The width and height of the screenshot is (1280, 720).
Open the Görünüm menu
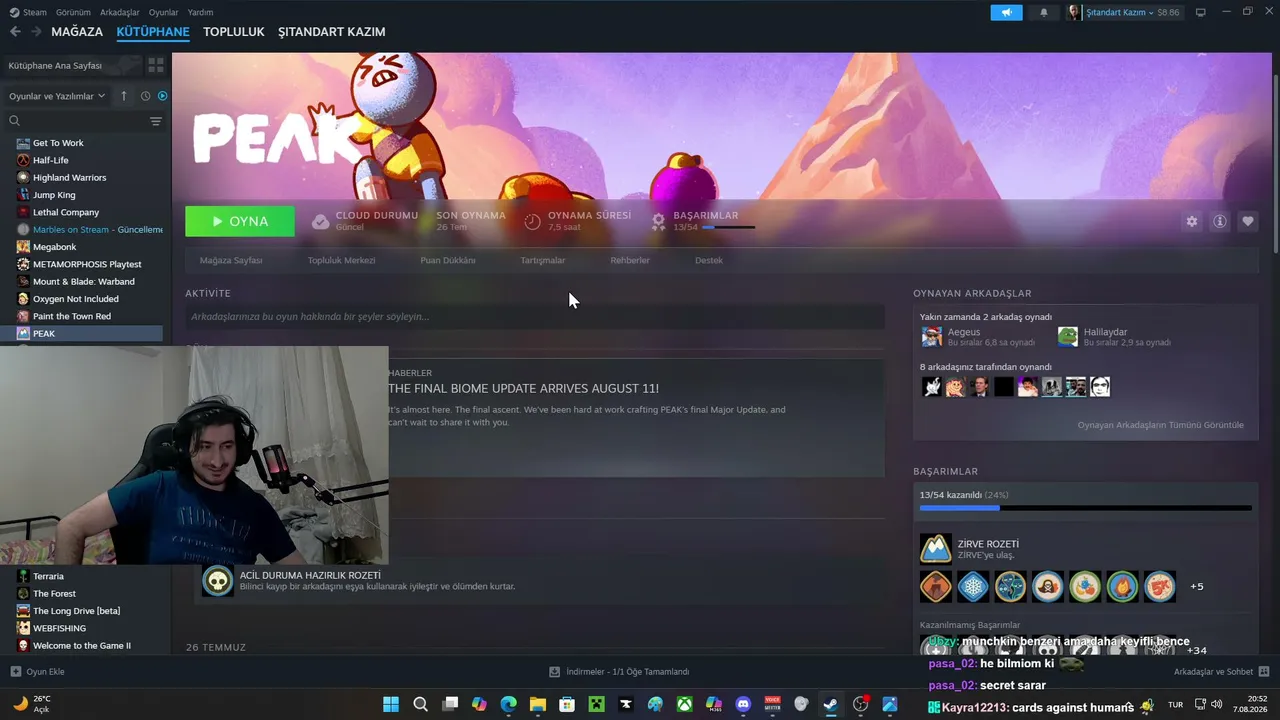point(73,12)
